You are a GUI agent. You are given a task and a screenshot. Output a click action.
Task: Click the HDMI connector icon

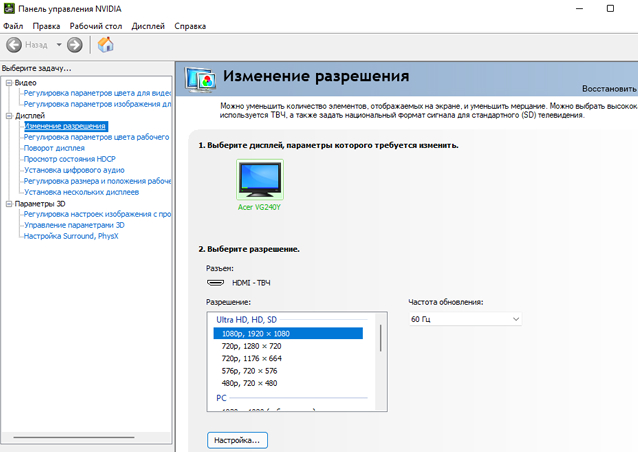point(215,282)
